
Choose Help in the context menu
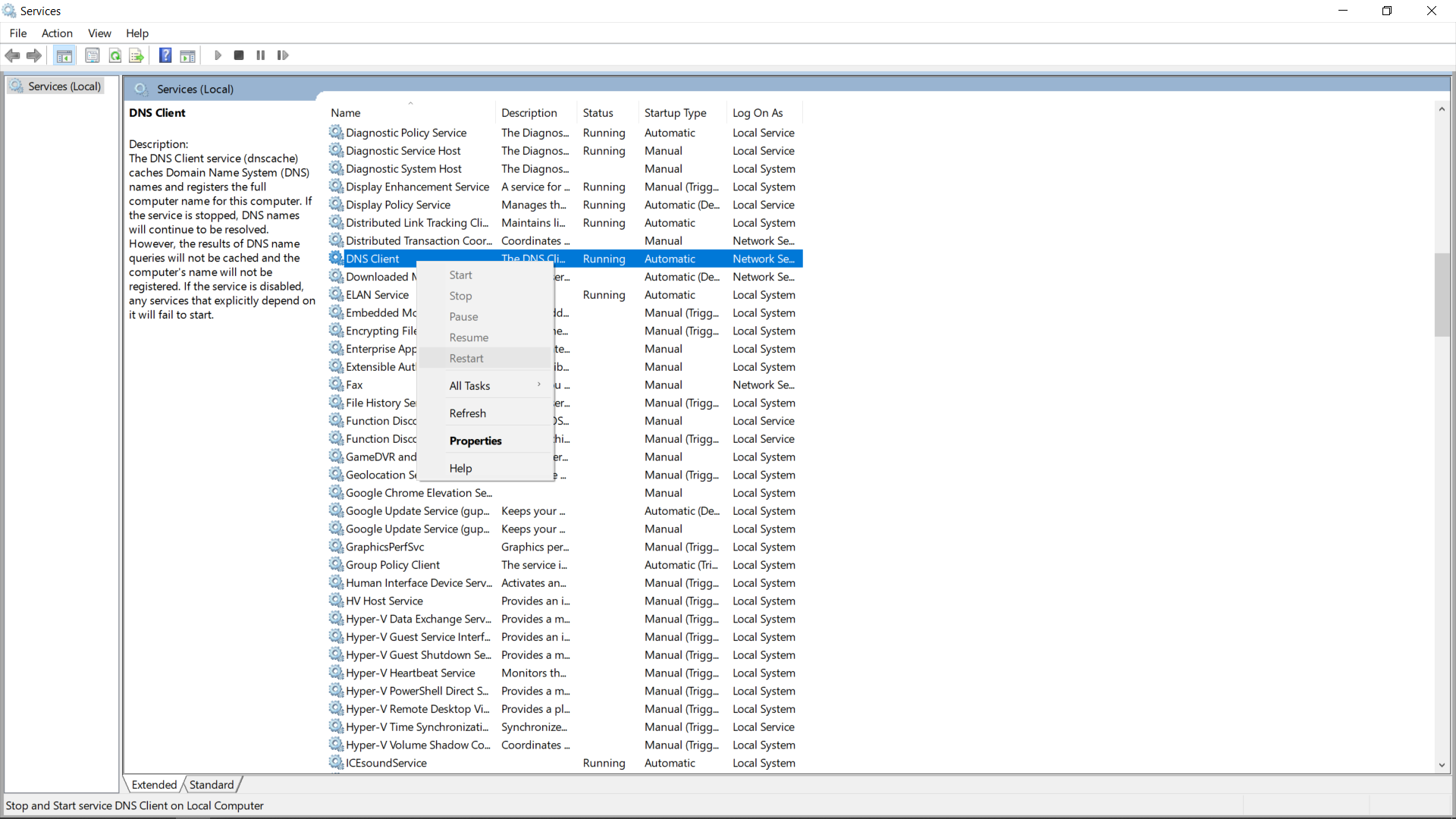pos(485,469)
